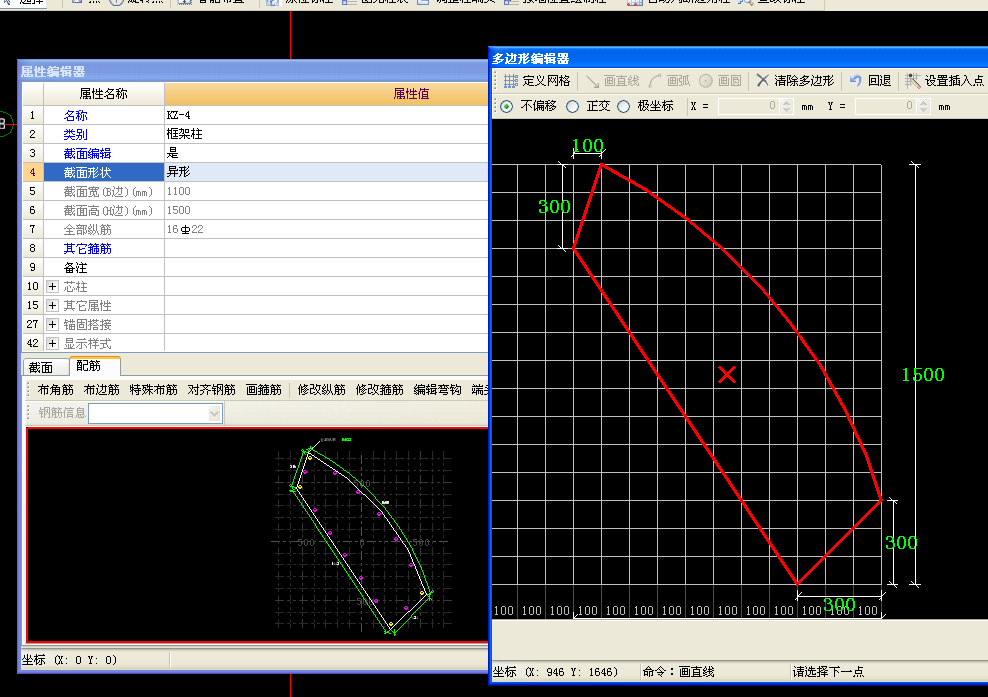Click the 画箍筋 toolbar button
This screenshot has height=697, width=988.
point(263,390)
